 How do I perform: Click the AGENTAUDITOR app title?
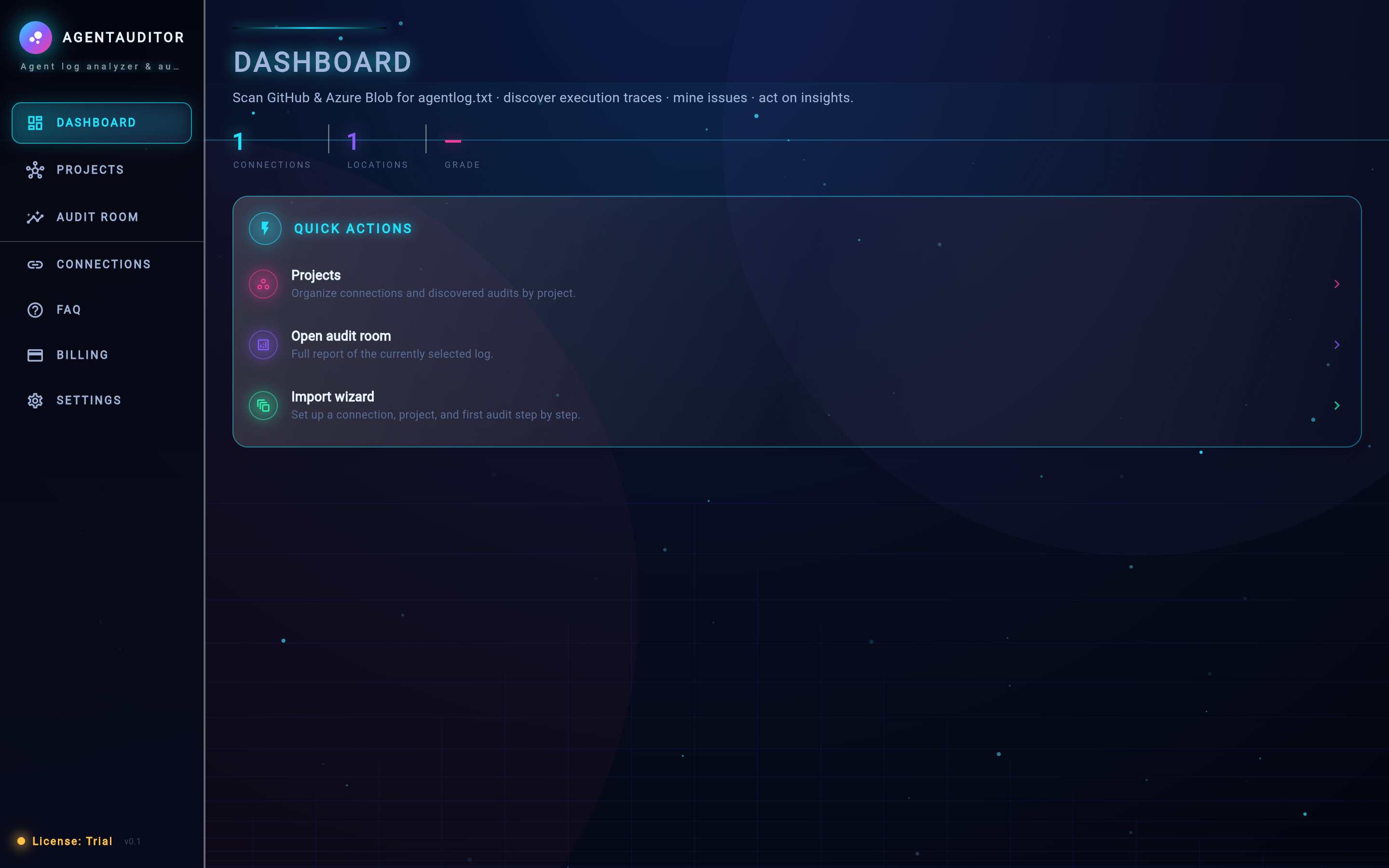pos(123,38)
